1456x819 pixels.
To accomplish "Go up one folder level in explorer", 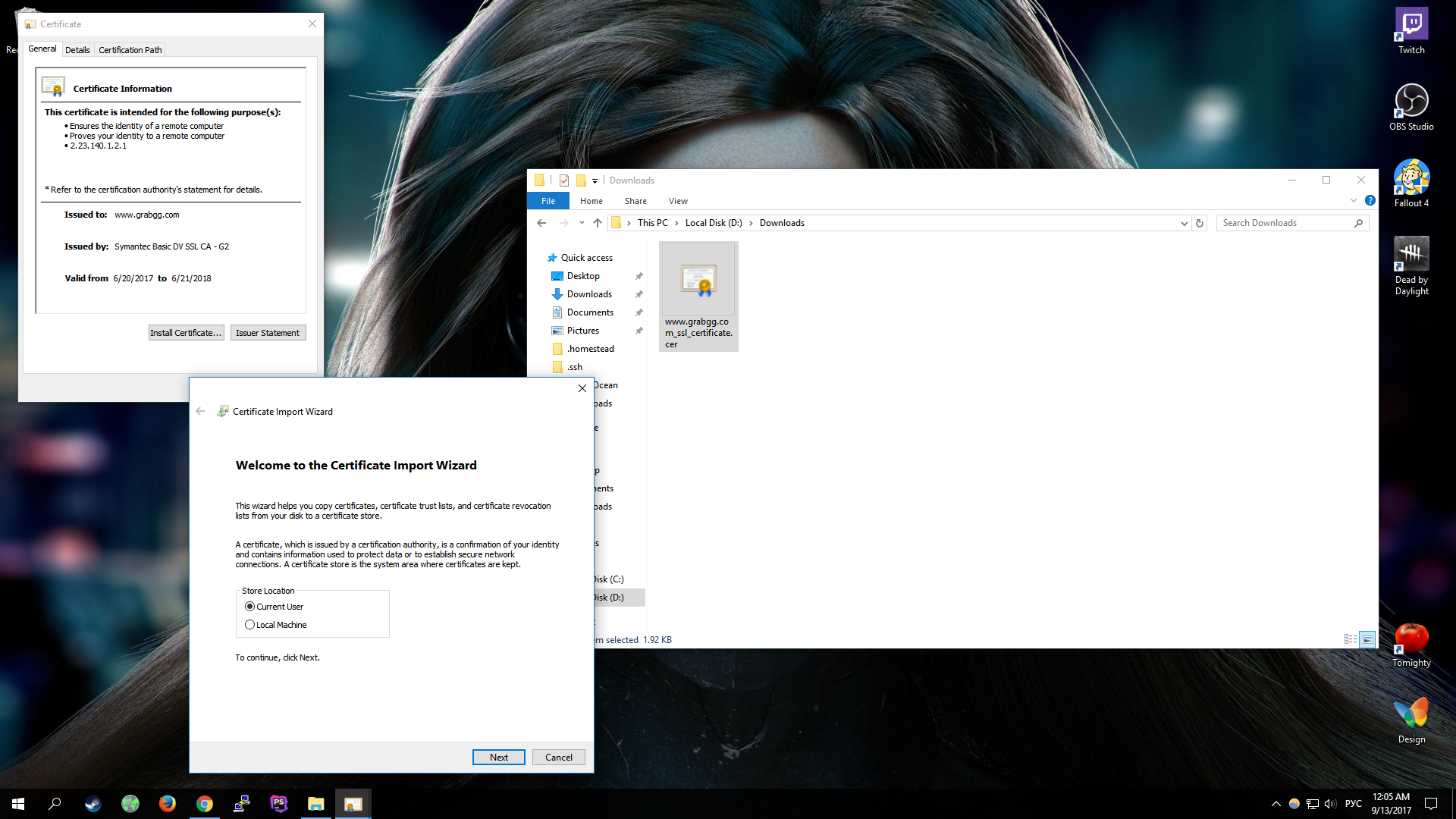I will tap(598, 223).
